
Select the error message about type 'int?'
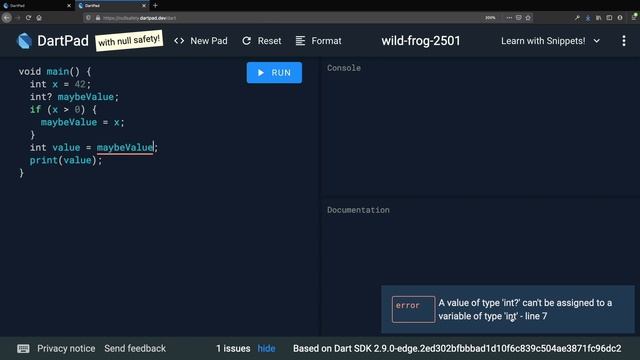point(525,309)
